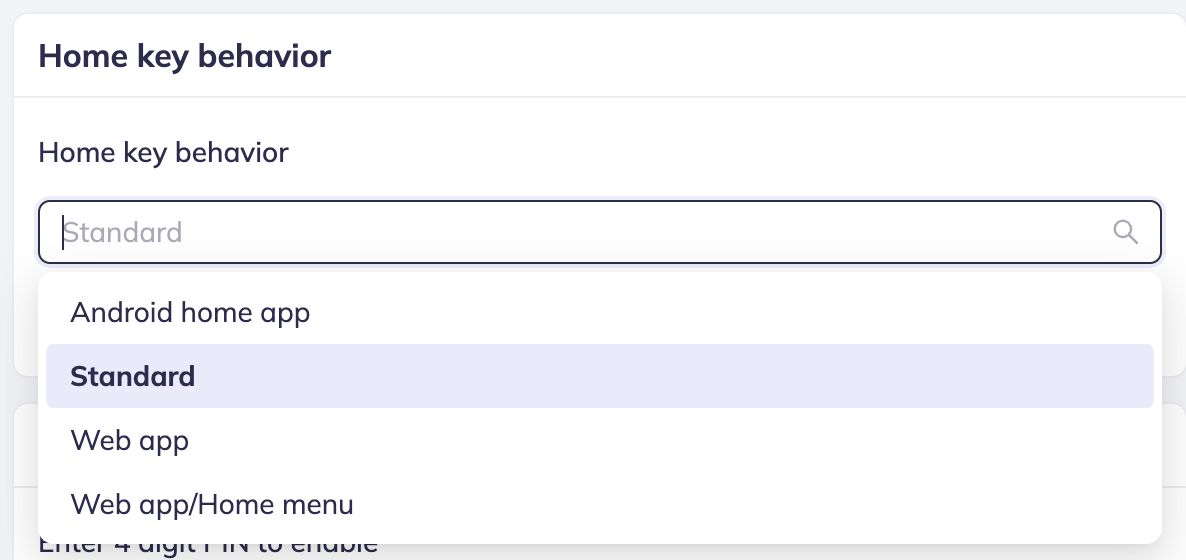Click the Enter 4 digit PIN text

pos(208,549)
